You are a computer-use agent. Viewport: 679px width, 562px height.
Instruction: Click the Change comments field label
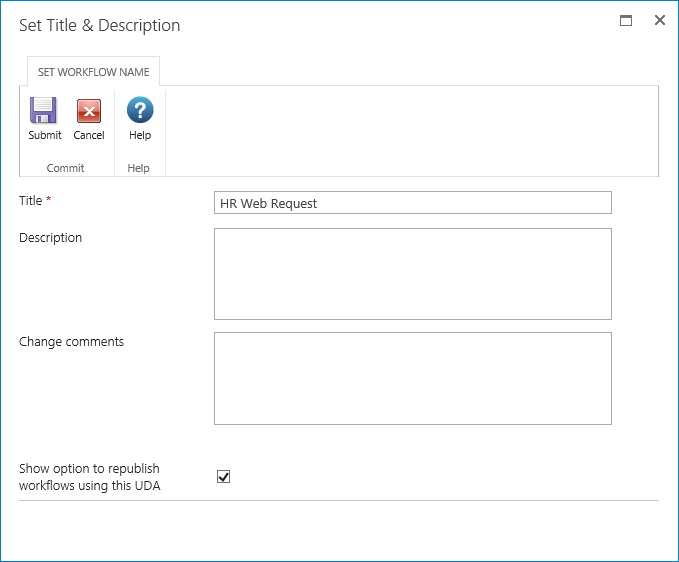tap(72, 342)
